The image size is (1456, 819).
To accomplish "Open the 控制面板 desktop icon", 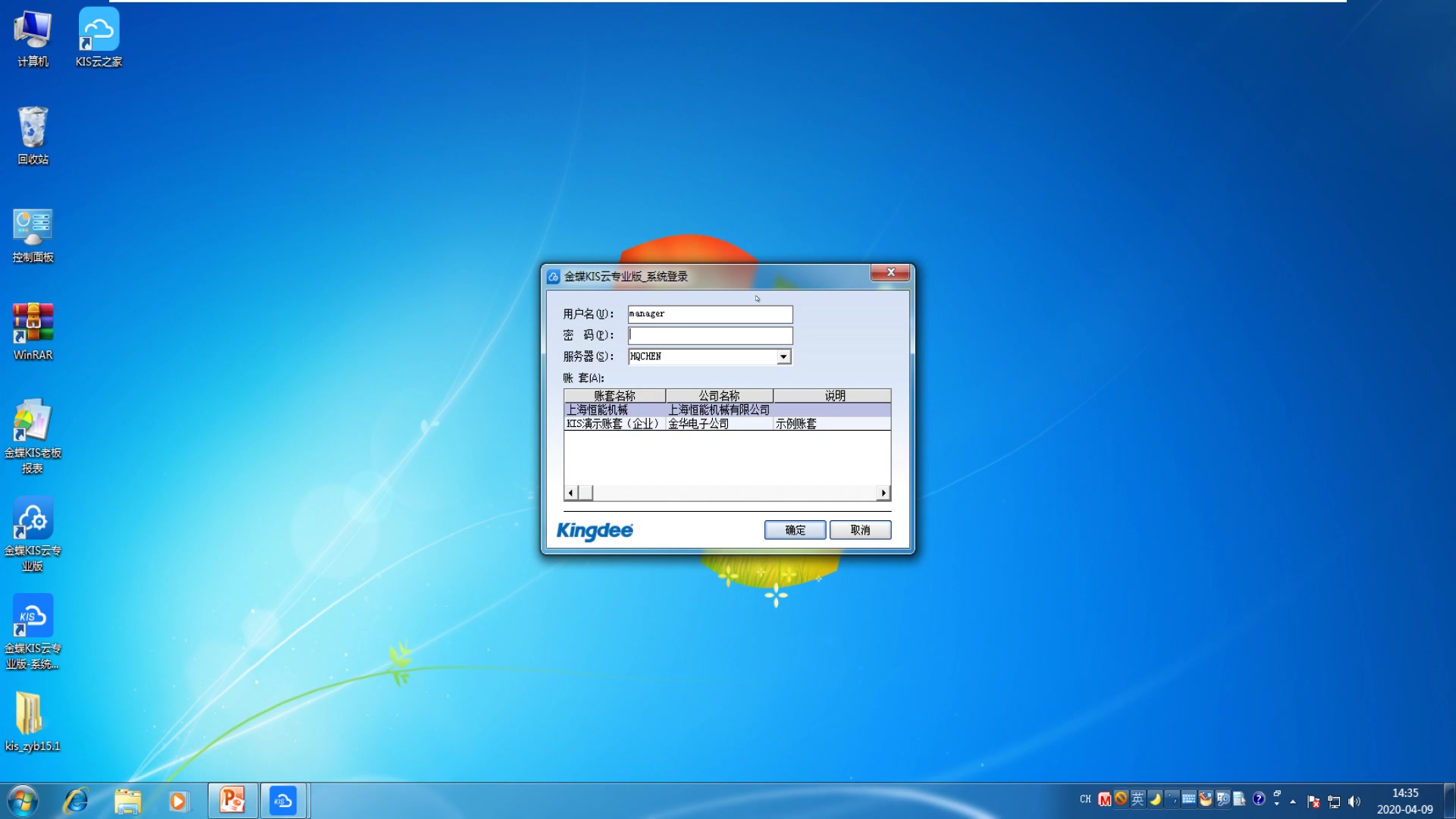I will coord(33,234).
